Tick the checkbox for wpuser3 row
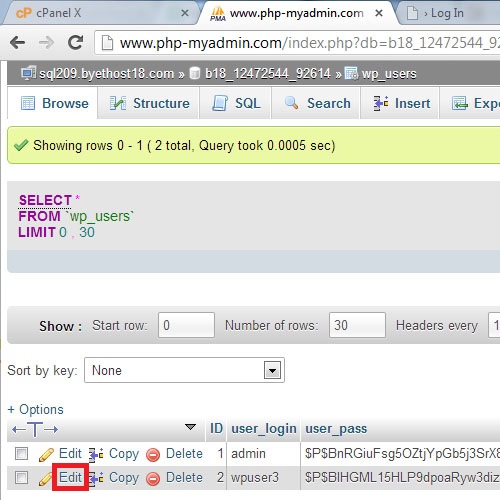 click(x=22, y=478)
